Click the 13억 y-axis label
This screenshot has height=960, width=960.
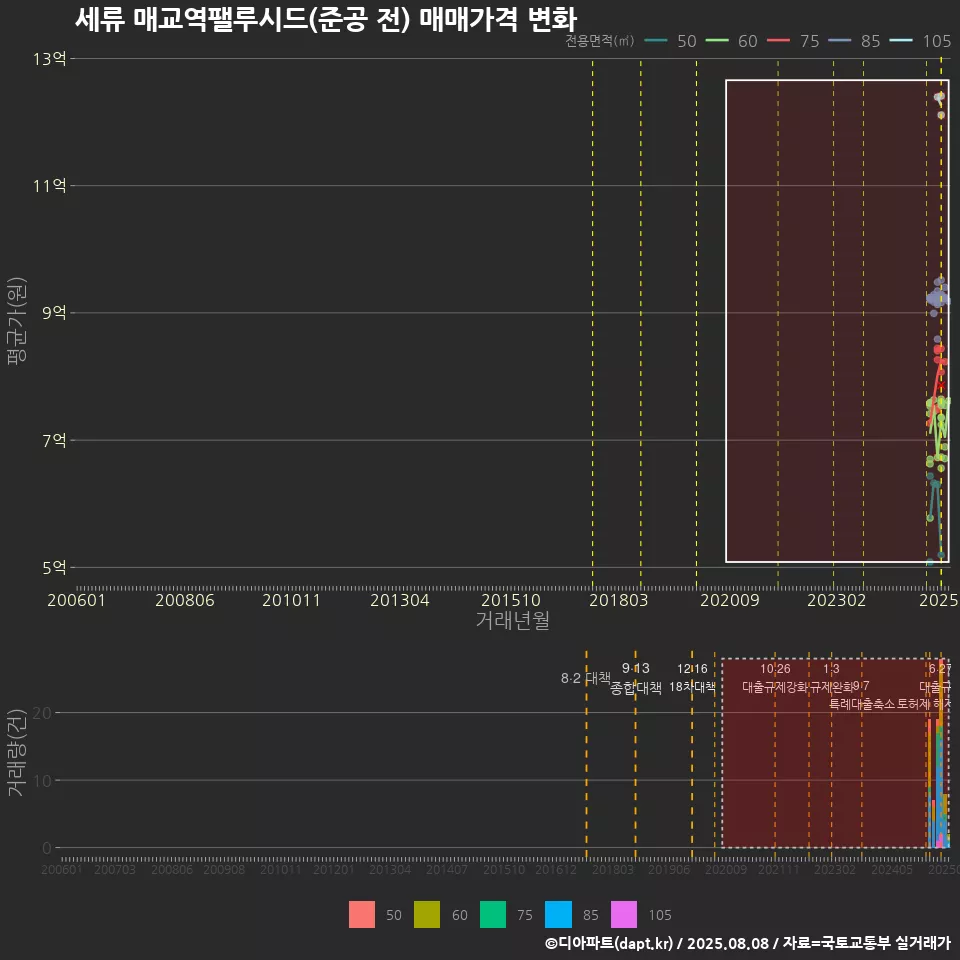pos(50,59)
